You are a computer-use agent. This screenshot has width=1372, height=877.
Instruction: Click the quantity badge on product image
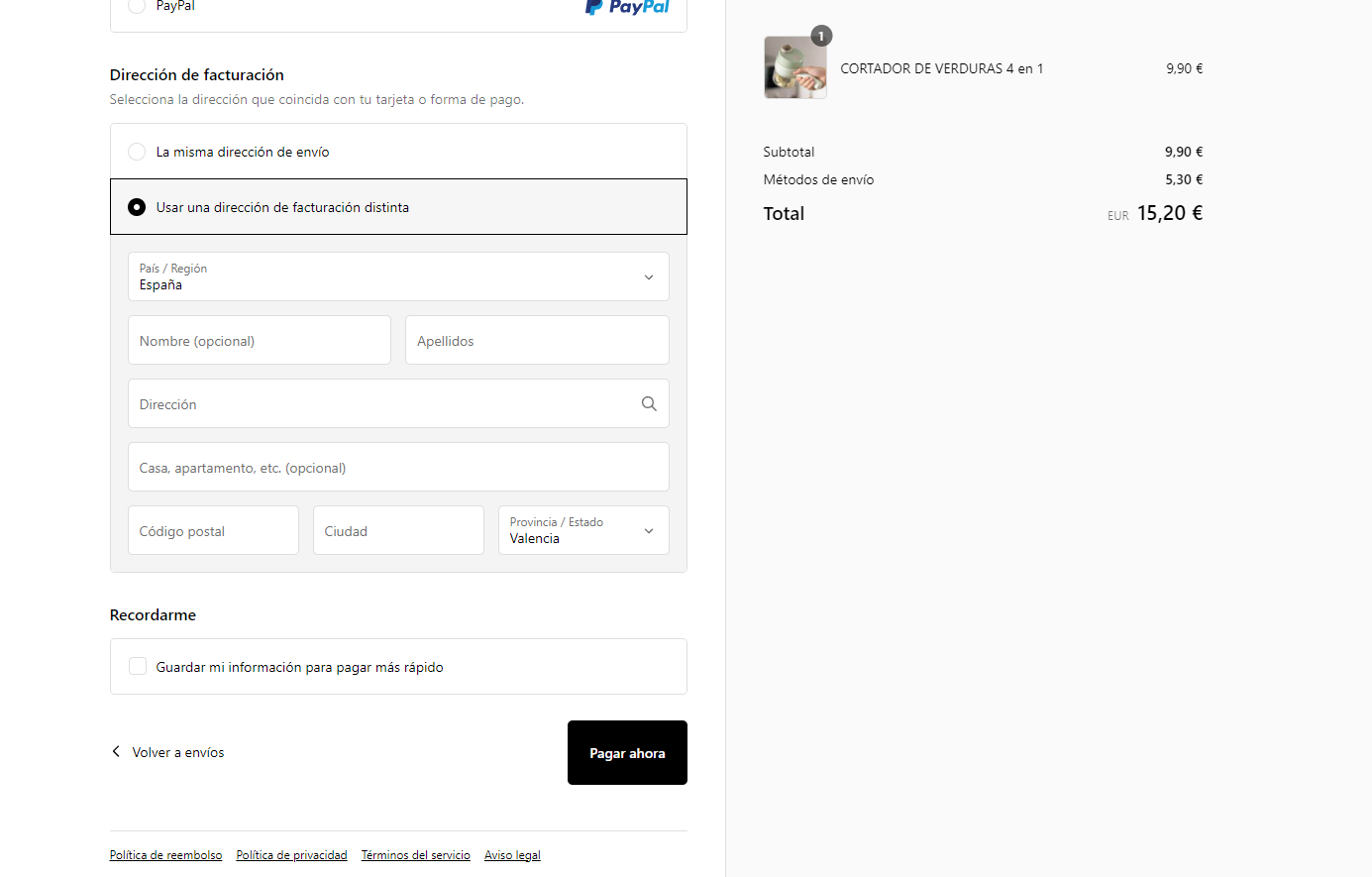pos(821,36)
